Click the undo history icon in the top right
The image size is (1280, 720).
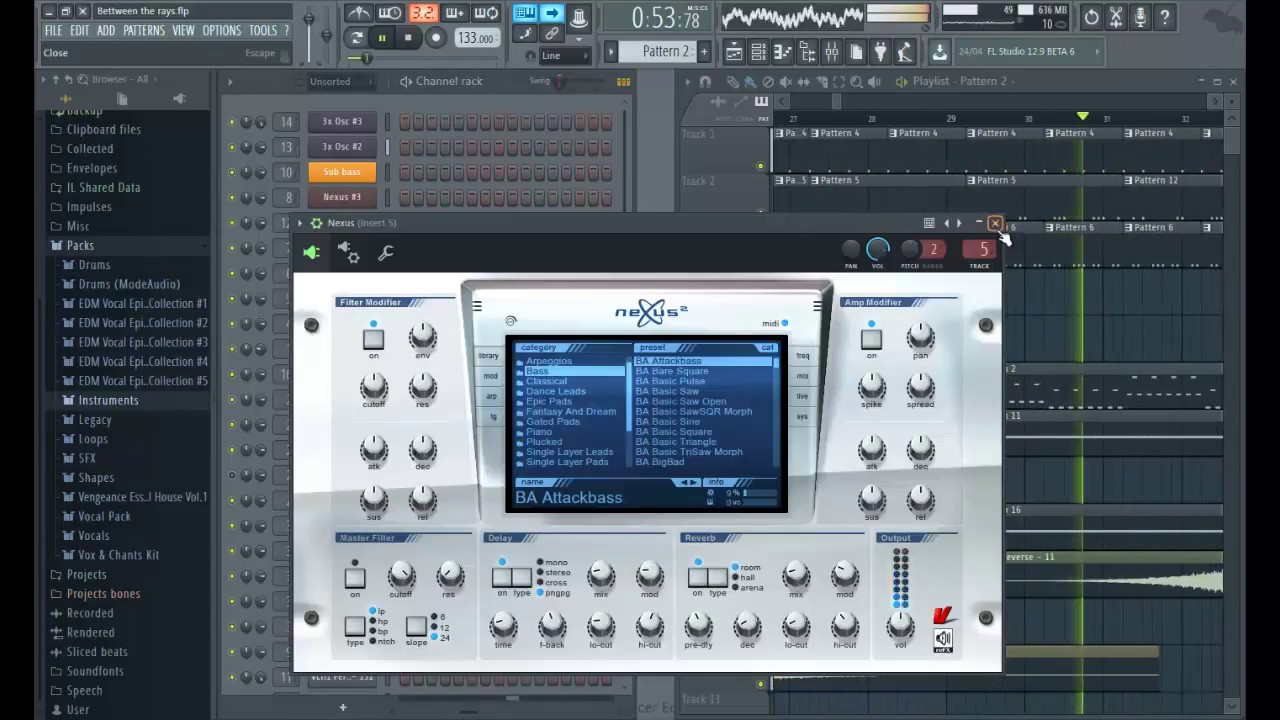tap(1092, 17)
